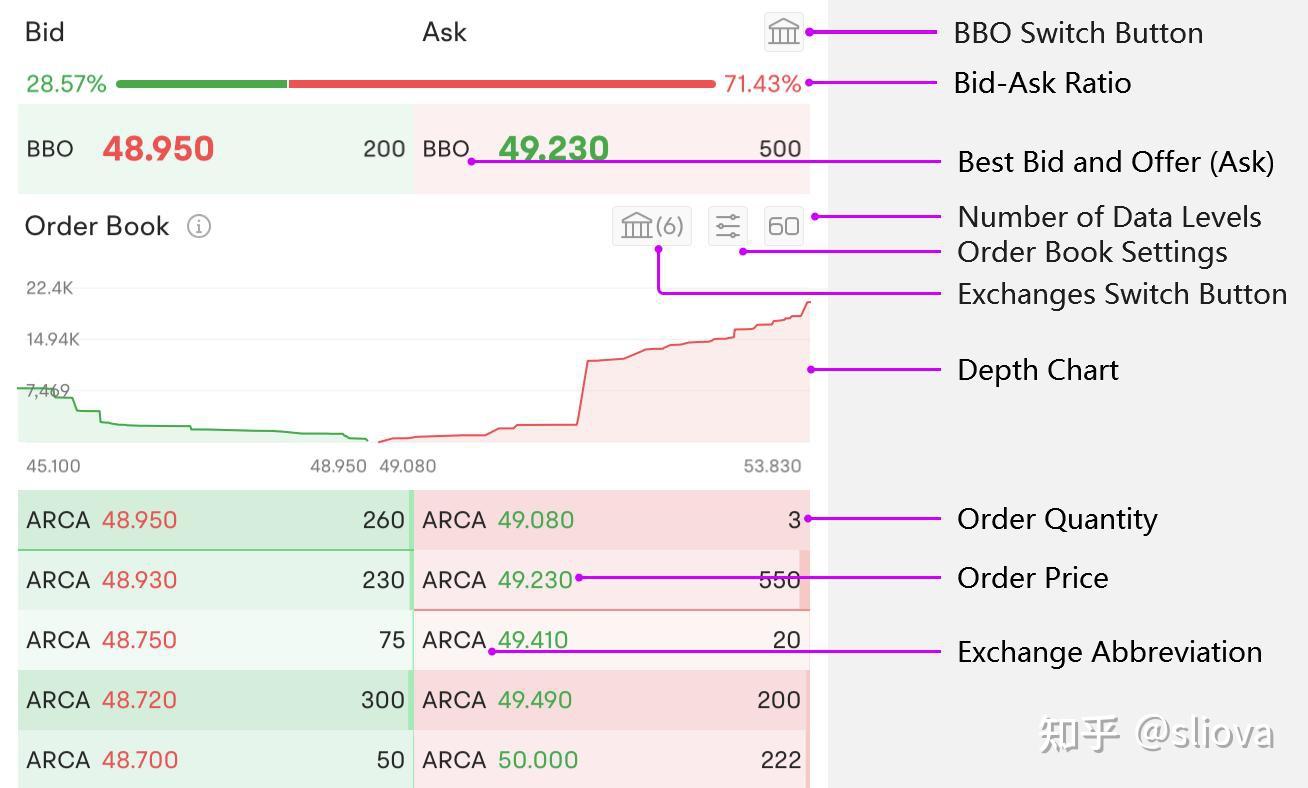
Task: Choose the ARCA 49.410 ask row
Action: click(x=610, y=640)
